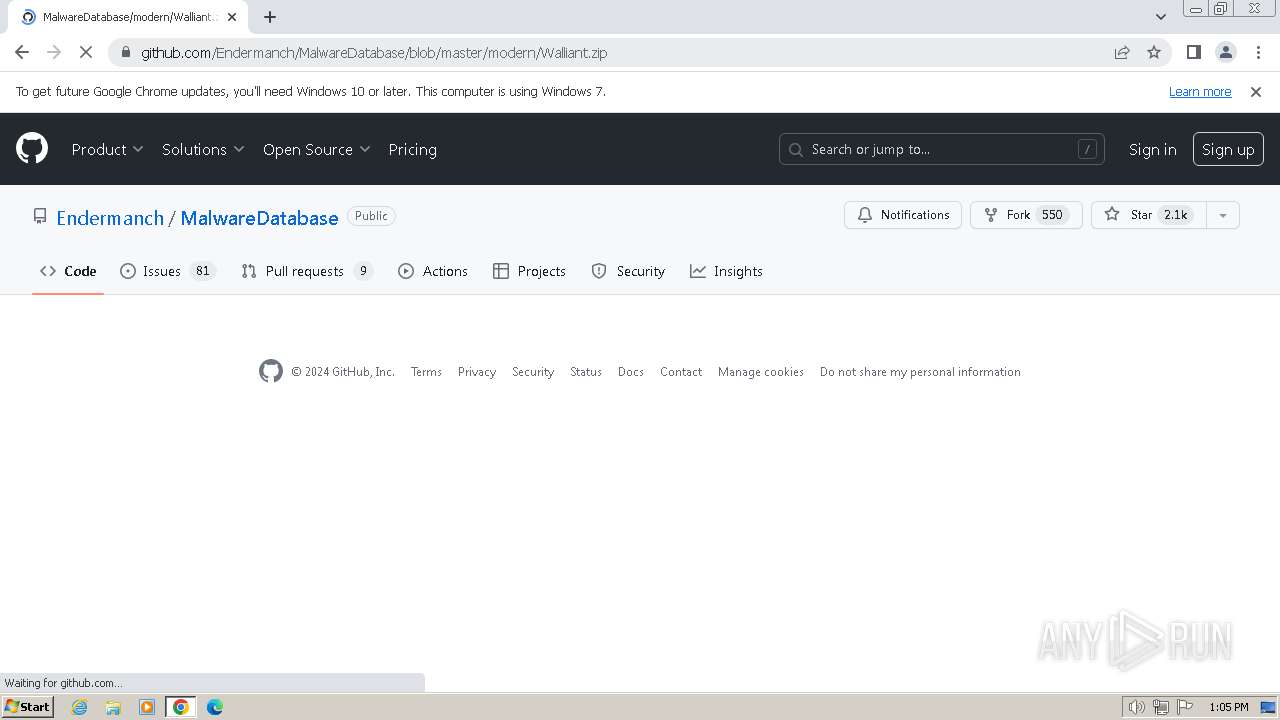Click the system clock showing 1:05 PM
Image resolution: width=1280 pixels, height=720 pixels.
(x=1229, y=707)
